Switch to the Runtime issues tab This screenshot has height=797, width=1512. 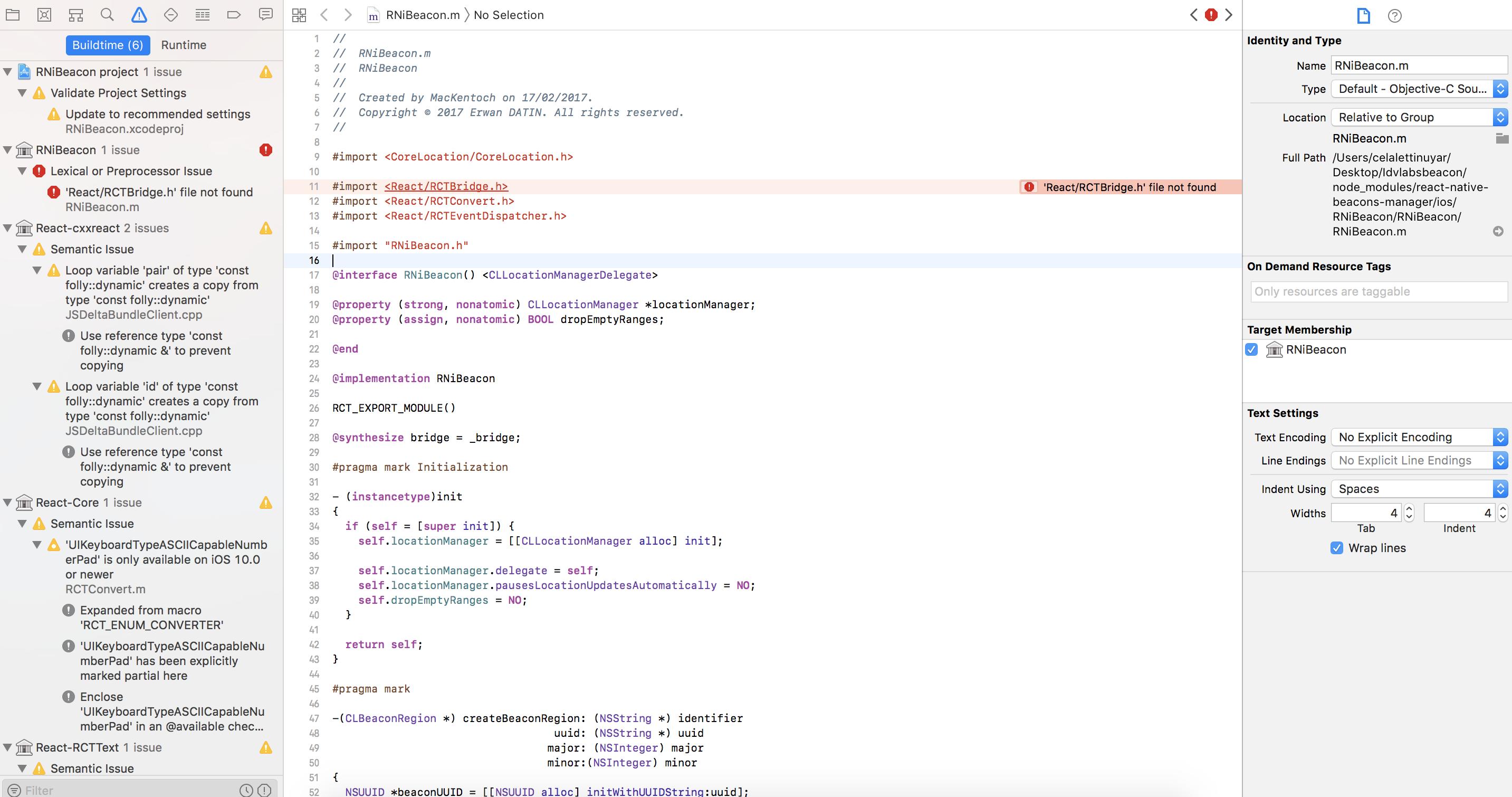tap(184, 45)
